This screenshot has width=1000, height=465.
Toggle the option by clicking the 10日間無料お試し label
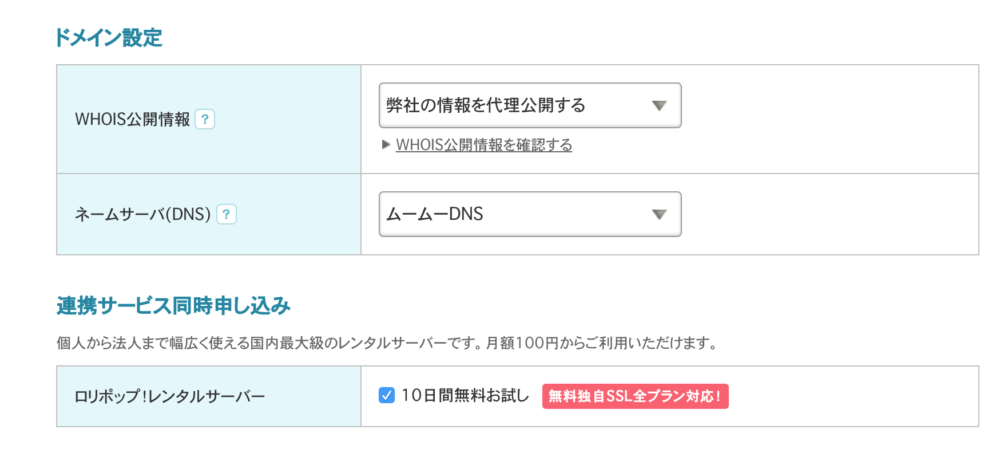click(465, 396)
